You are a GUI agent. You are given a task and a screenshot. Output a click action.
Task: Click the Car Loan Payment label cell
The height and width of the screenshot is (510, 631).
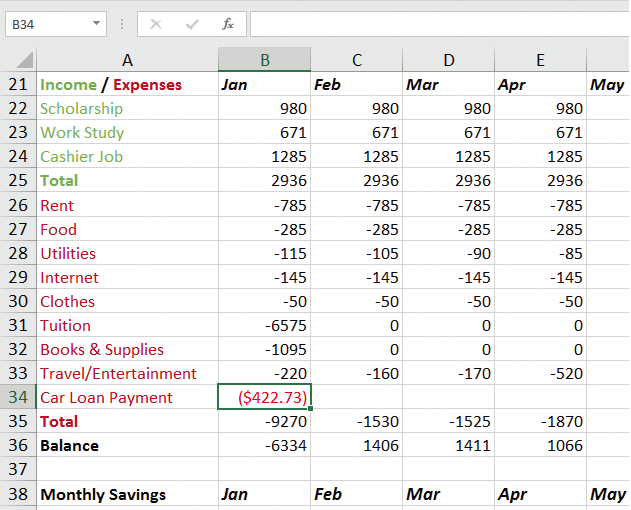pyautogui.click(x=128, y=397)
